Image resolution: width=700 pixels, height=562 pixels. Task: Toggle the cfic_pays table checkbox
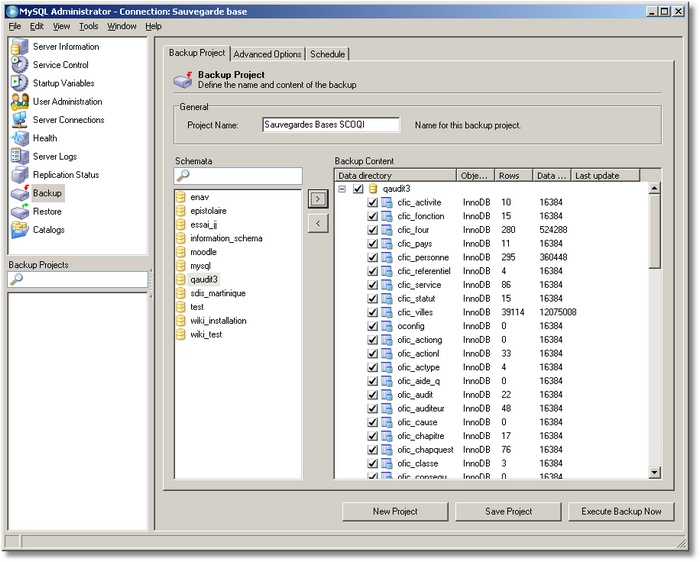(x=372, y=244)
